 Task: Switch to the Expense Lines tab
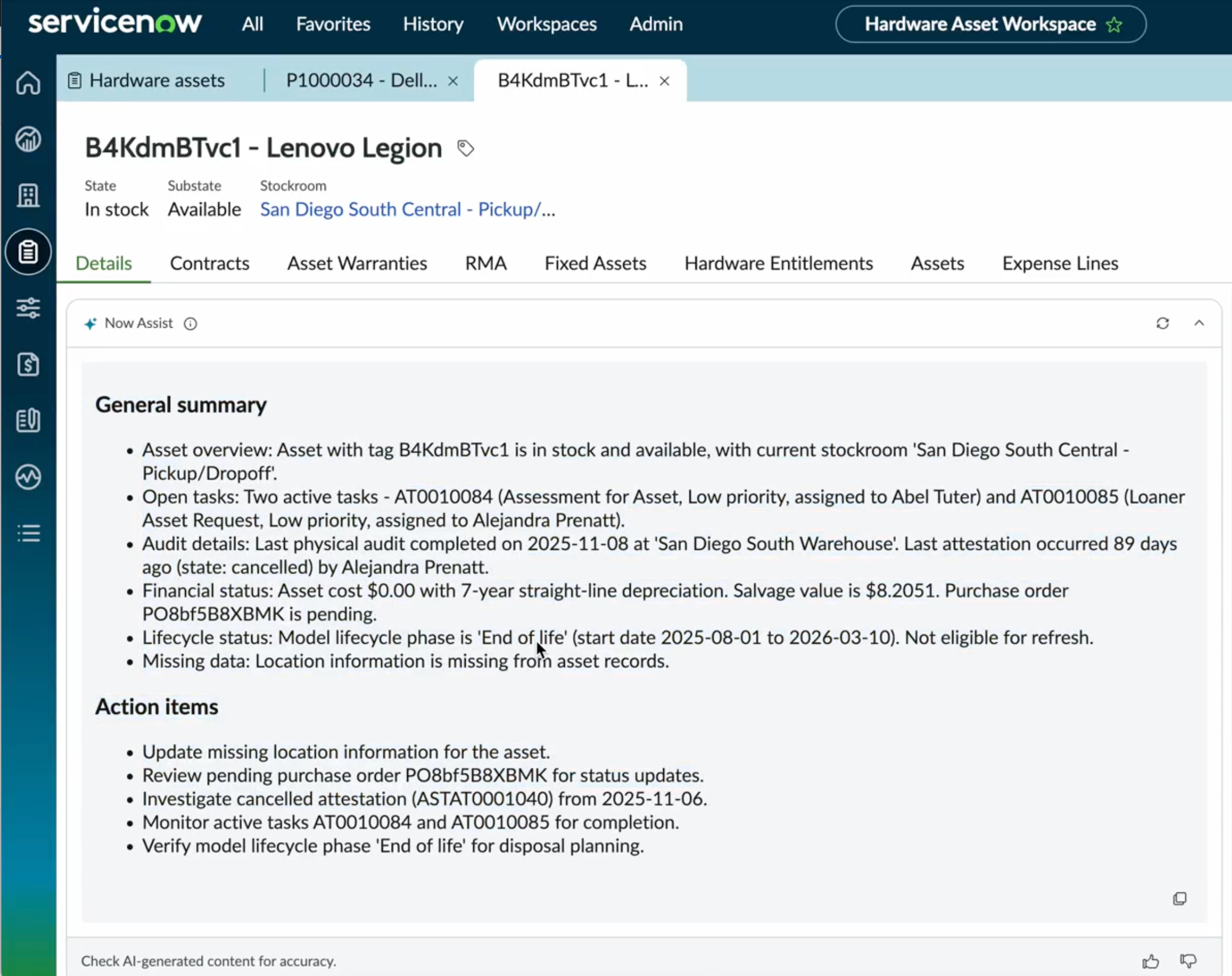pyautogui.click(x=1060, y=263)
